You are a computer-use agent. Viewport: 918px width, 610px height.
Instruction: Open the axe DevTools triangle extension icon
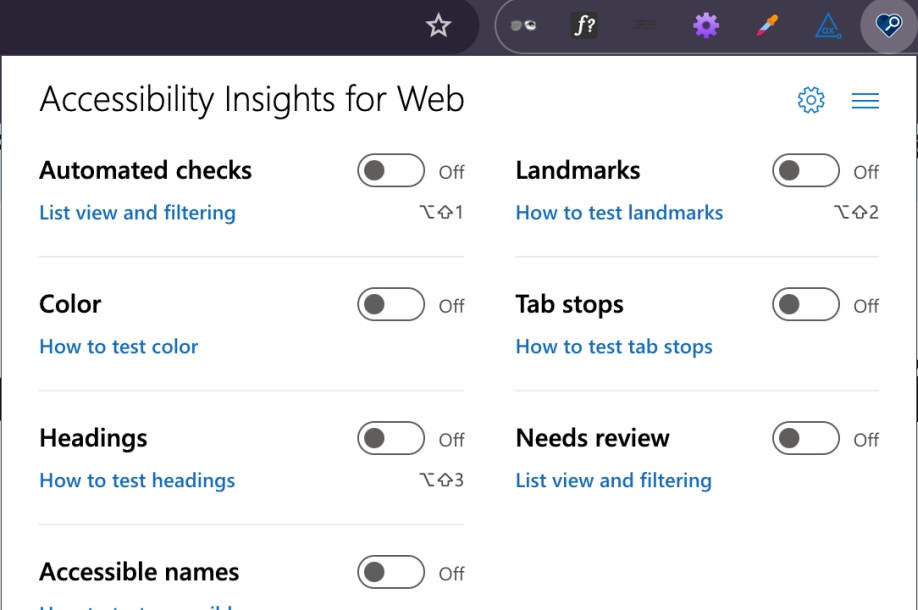point(827,25)
